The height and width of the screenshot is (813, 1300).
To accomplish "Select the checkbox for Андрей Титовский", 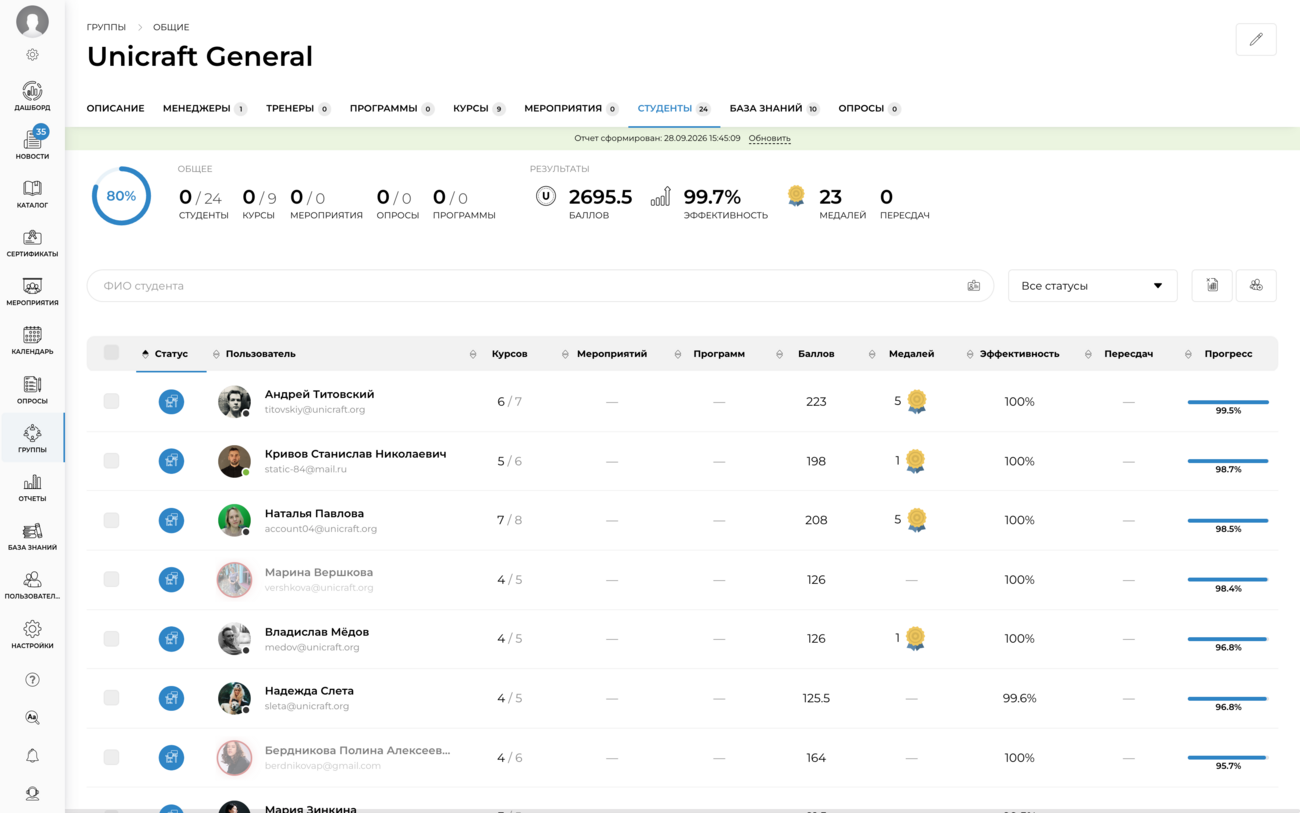I will (x=111, y=401).
